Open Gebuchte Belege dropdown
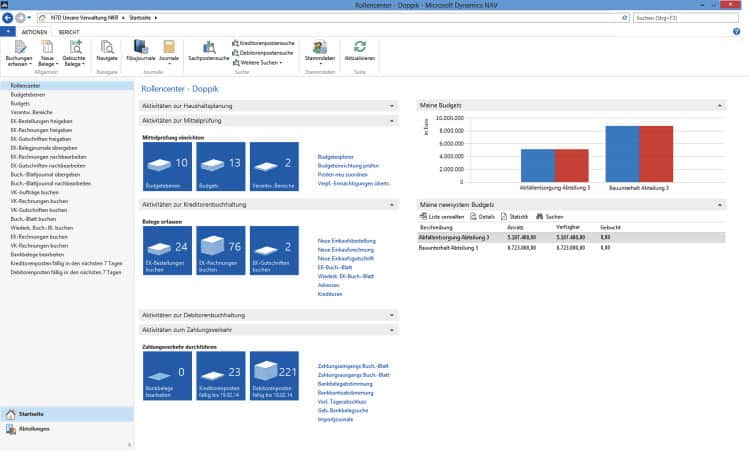 (74, 54)
